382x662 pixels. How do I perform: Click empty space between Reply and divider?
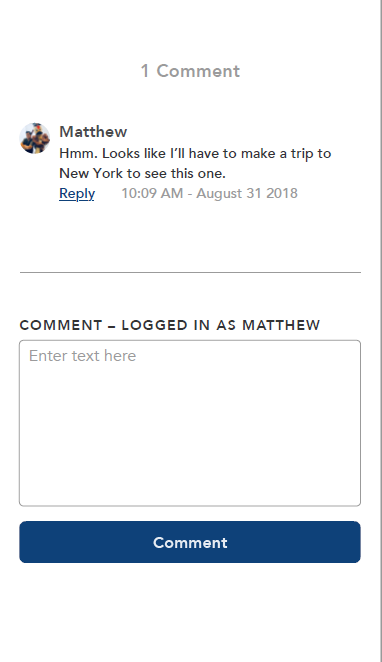(x=190, y=236)
